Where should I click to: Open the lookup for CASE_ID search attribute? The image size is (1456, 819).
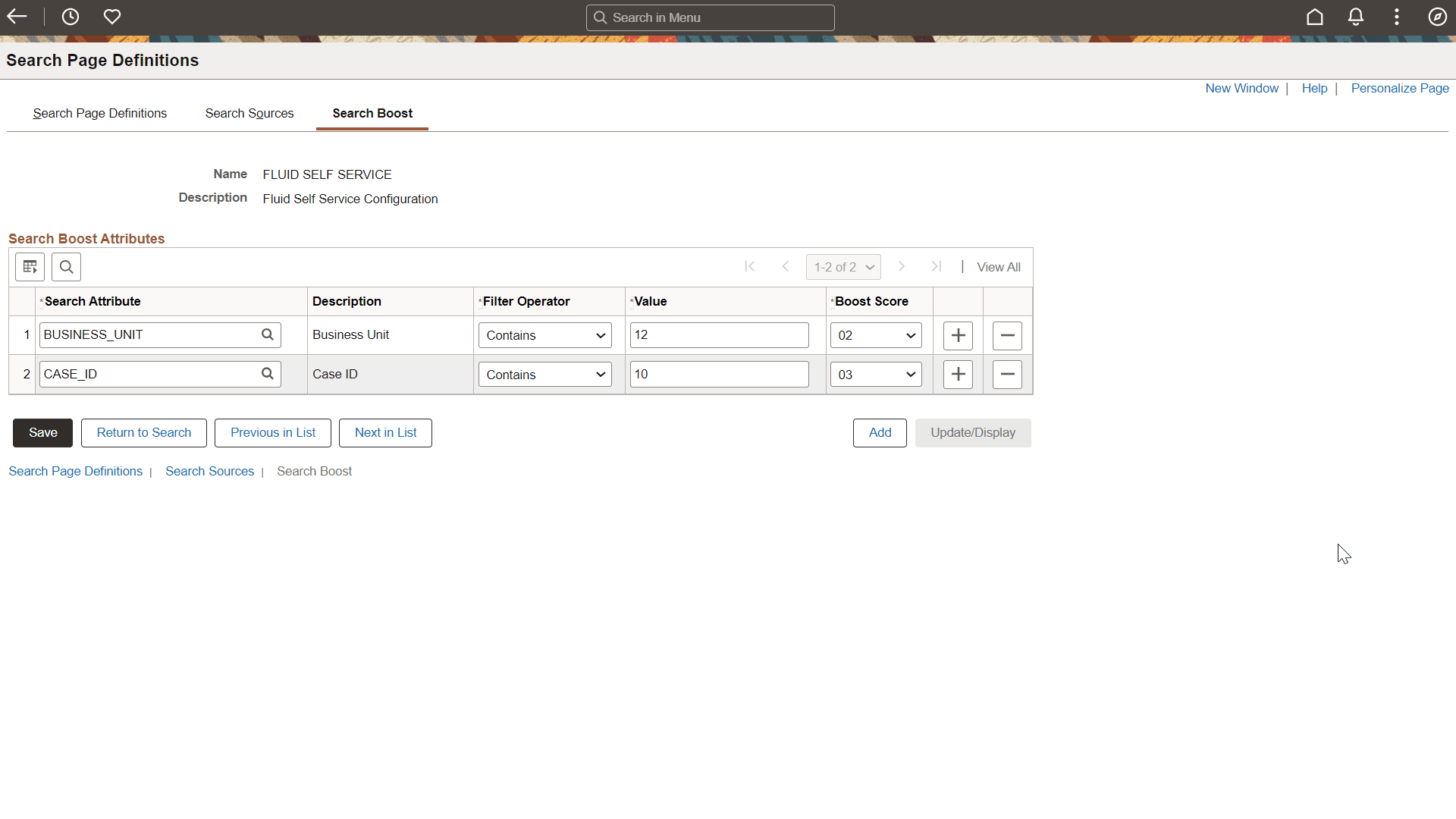click(268, 373)
